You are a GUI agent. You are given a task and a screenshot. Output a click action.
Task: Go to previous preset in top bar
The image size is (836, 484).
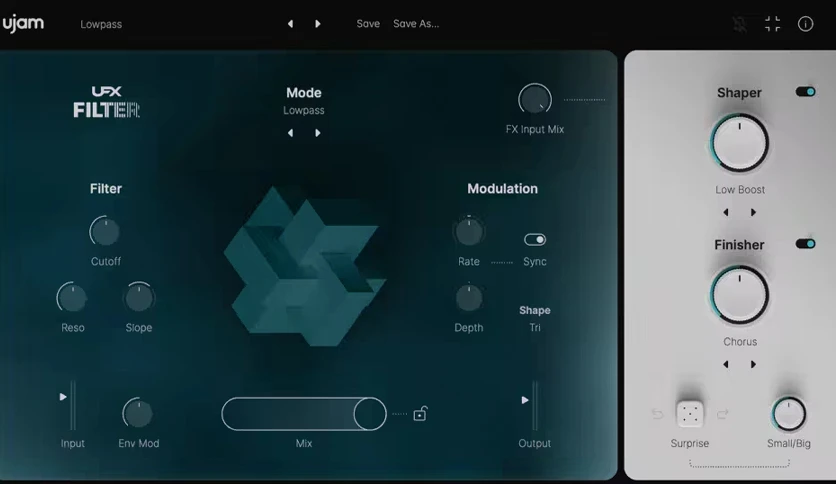(291, 24)
